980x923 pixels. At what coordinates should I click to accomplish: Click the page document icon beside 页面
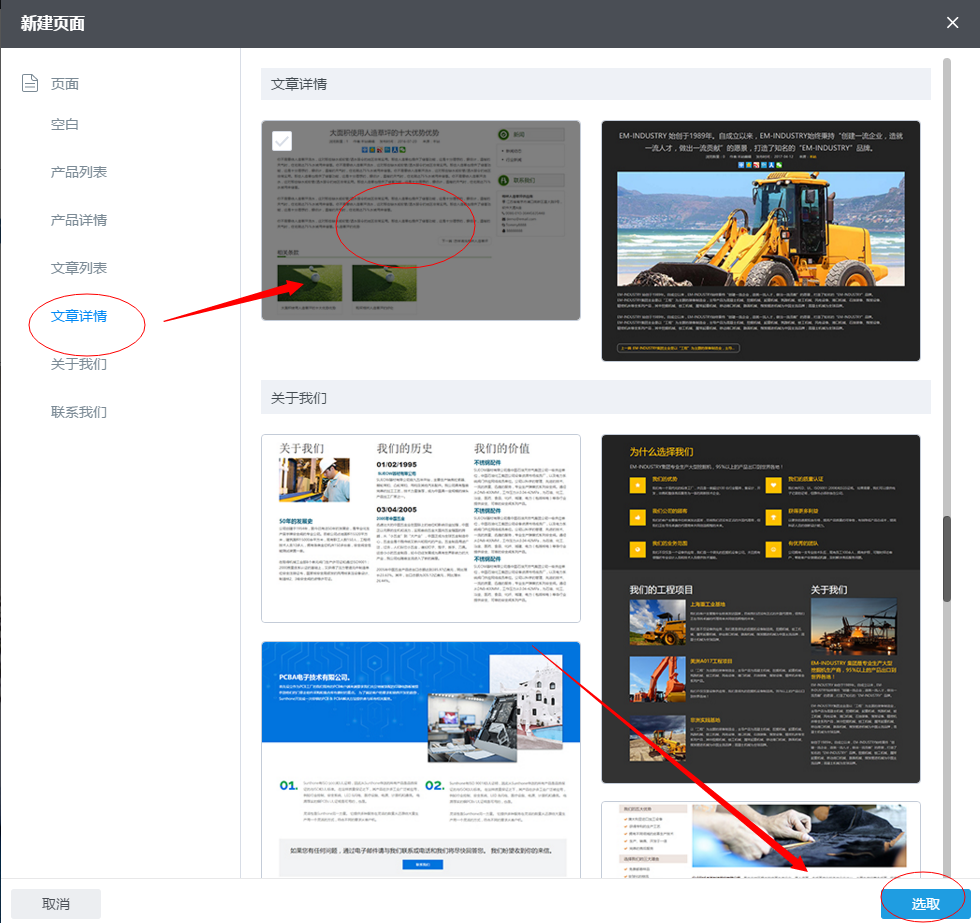(x=31, y=83)
